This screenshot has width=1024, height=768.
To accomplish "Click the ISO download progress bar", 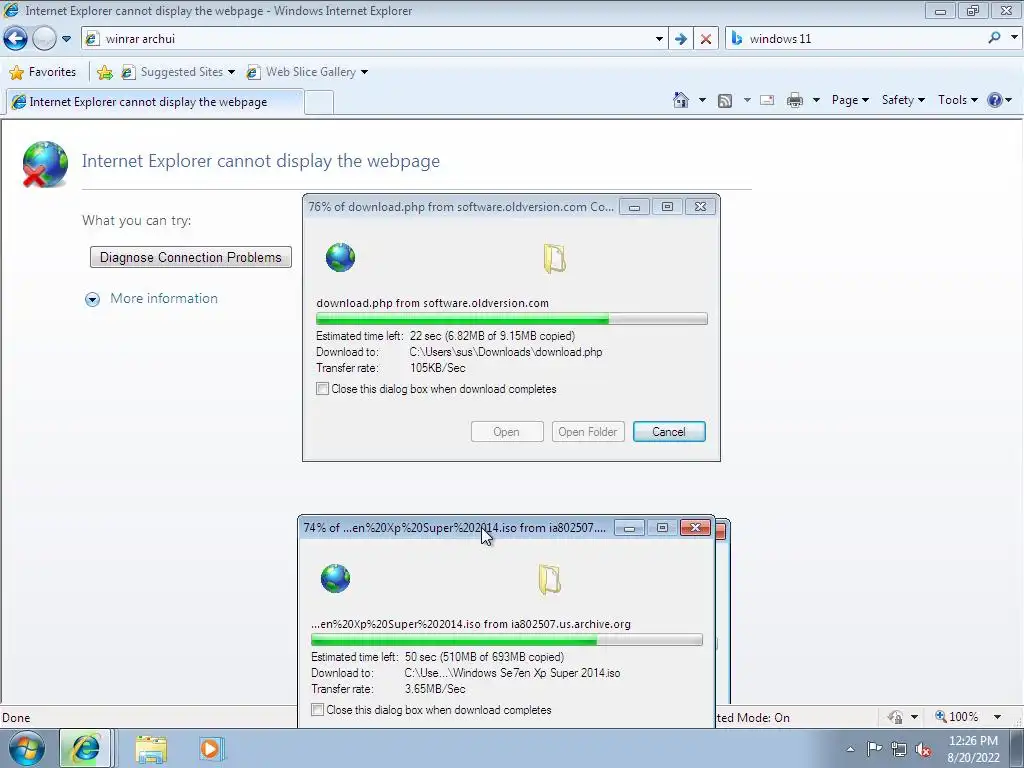I will pyautogui.click(x=506, y=639).
